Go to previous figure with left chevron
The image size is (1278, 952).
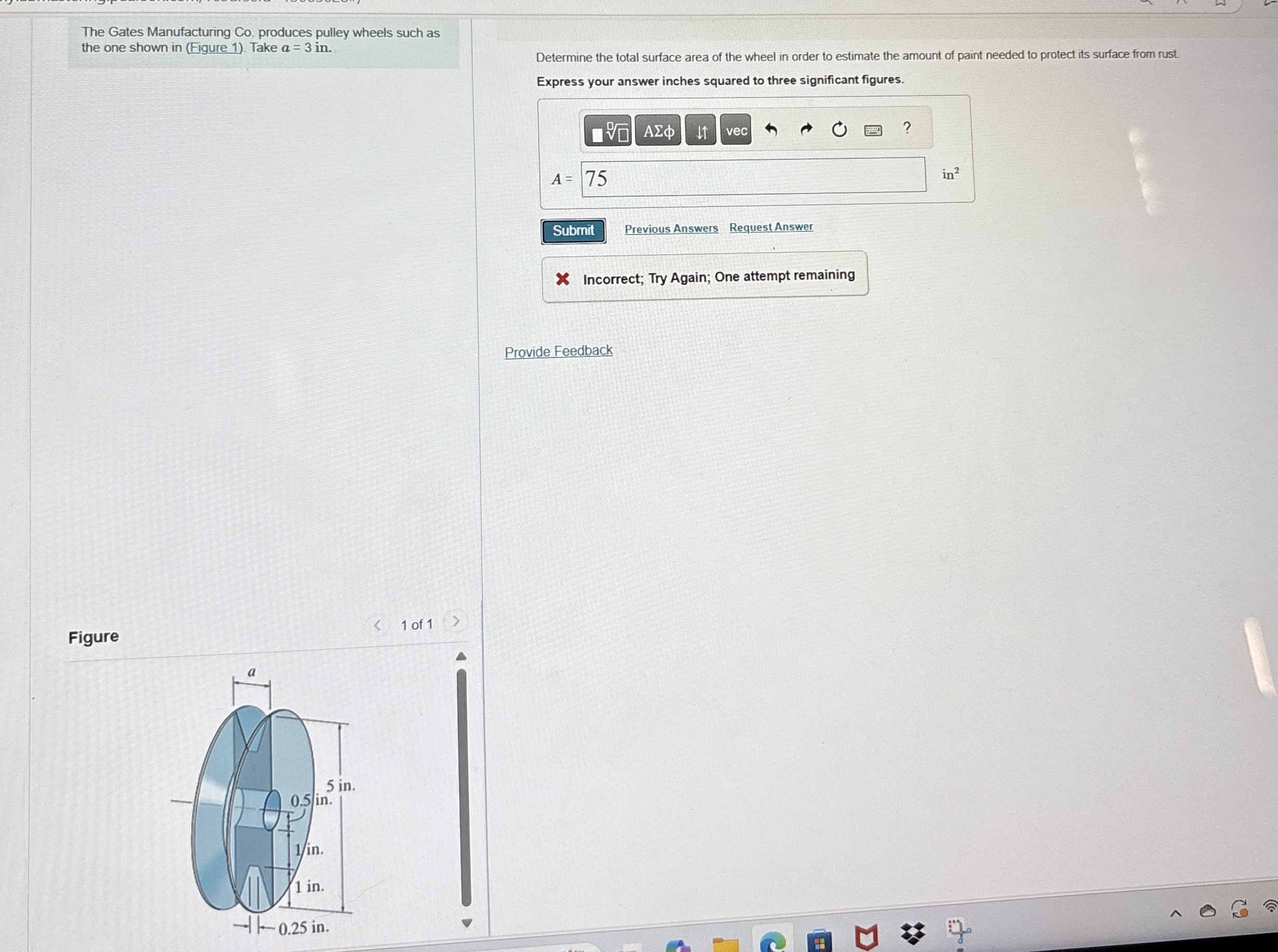click(x=378, y=625)
